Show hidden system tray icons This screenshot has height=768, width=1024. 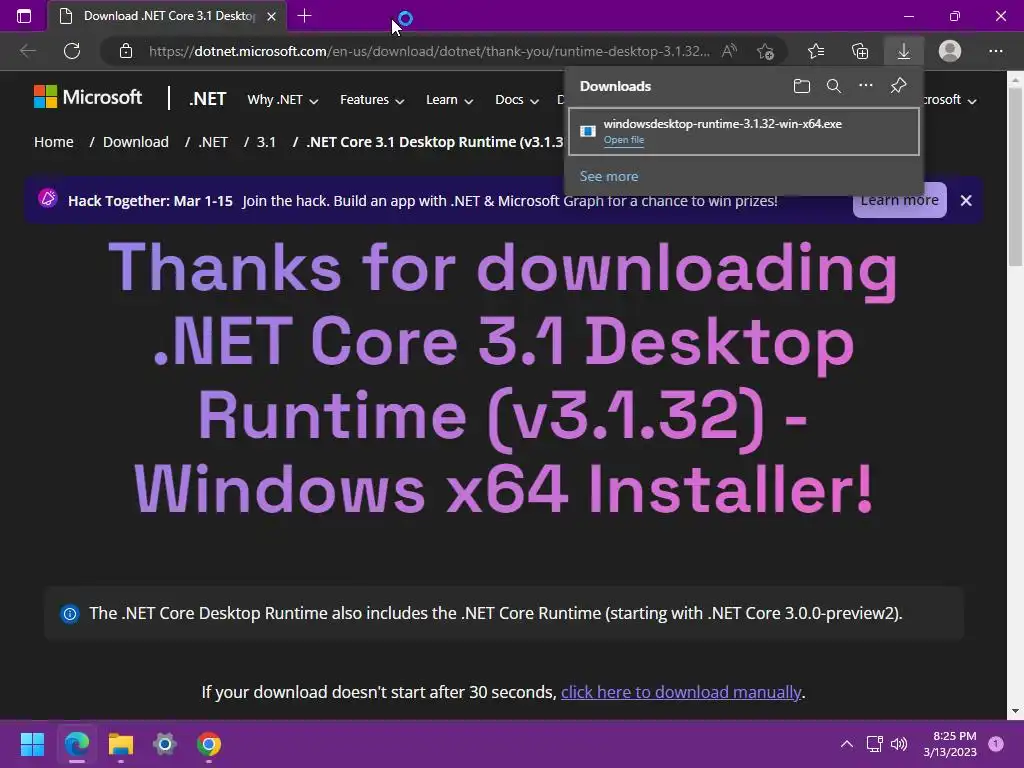point(846,744)
